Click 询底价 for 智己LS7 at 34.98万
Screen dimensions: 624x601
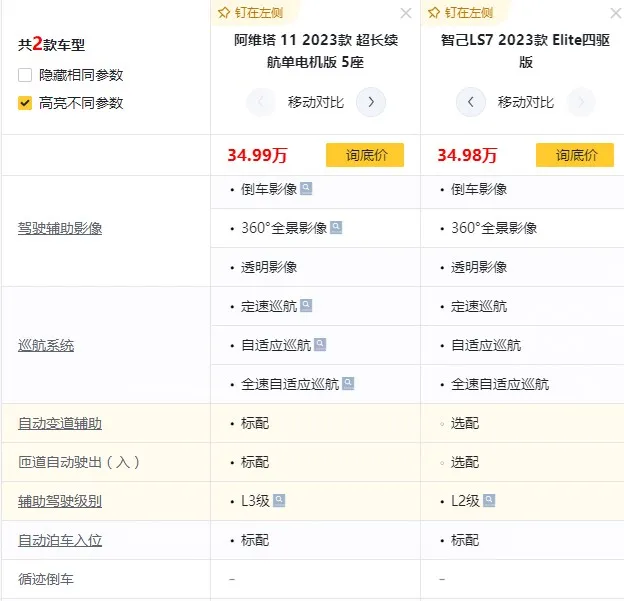575,155
